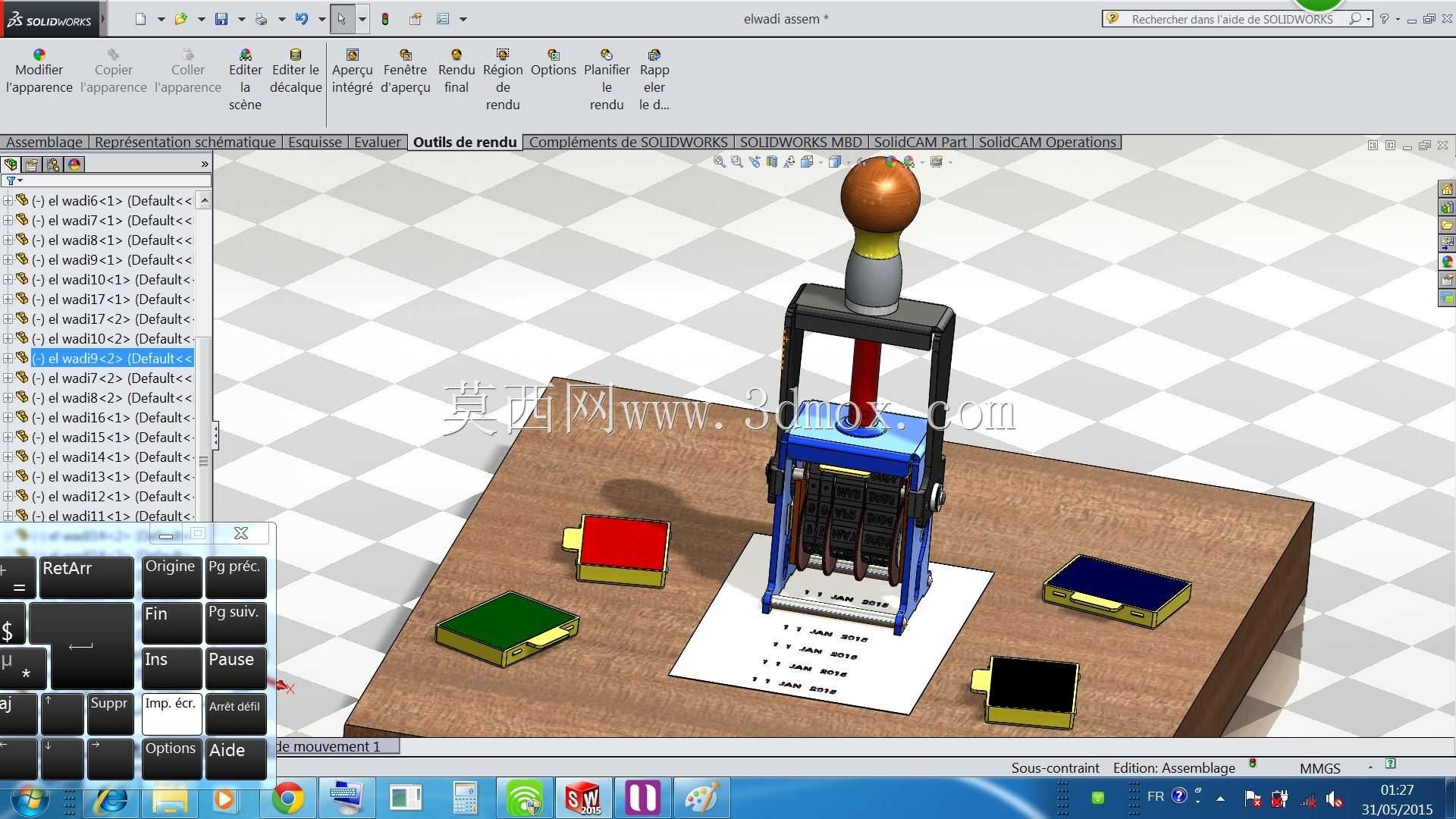This screenshot has height=819, width=1456.
Task: Switch to Représentation schématique tab
Action: click(x=185, y=143)
